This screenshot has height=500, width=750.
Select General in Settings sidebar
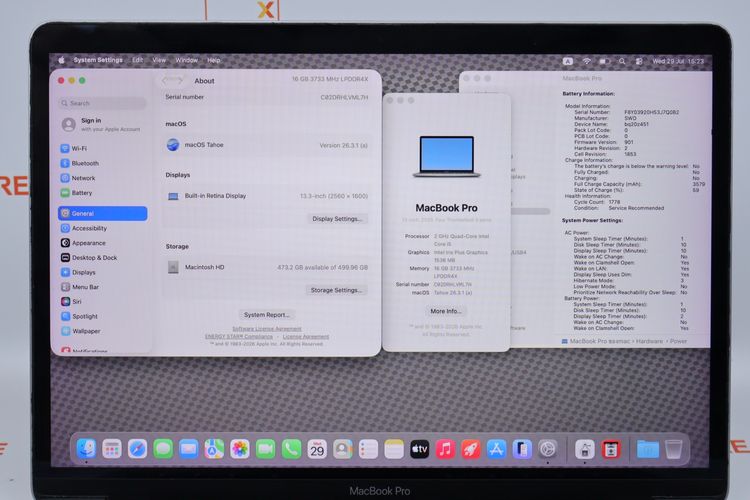(x=102, y=213)
